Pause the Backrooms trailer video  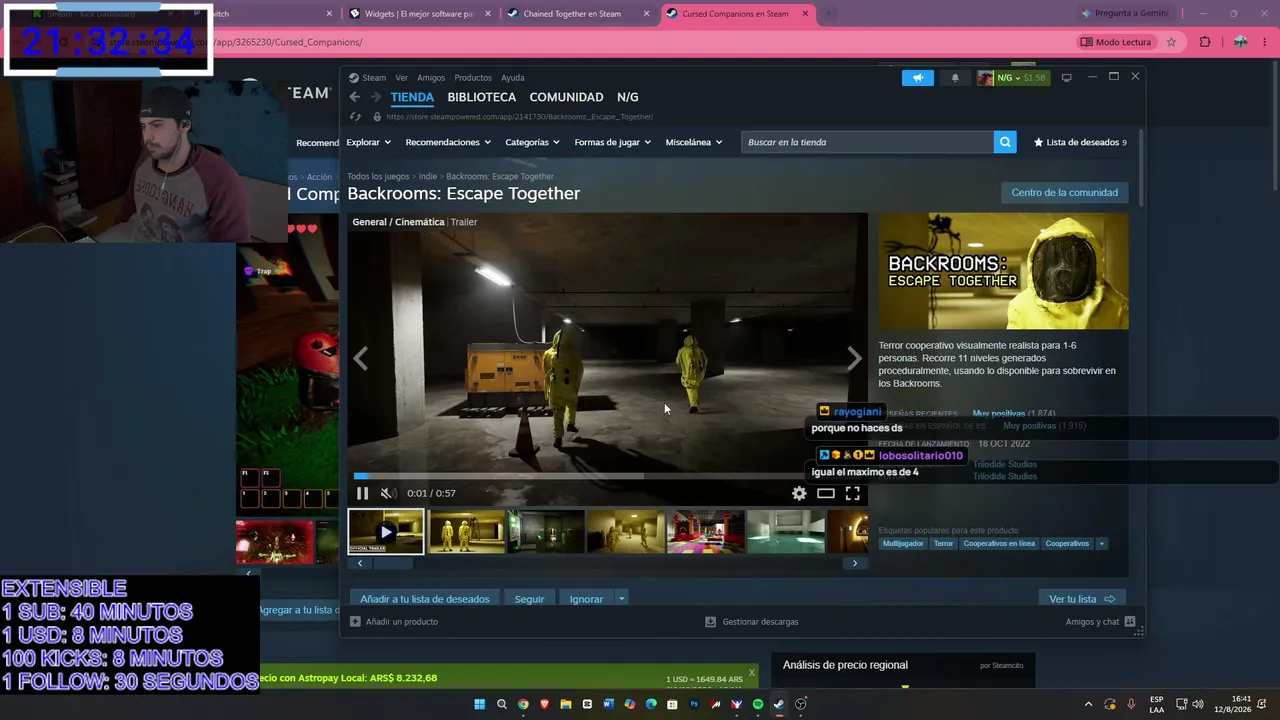point(362,493)
